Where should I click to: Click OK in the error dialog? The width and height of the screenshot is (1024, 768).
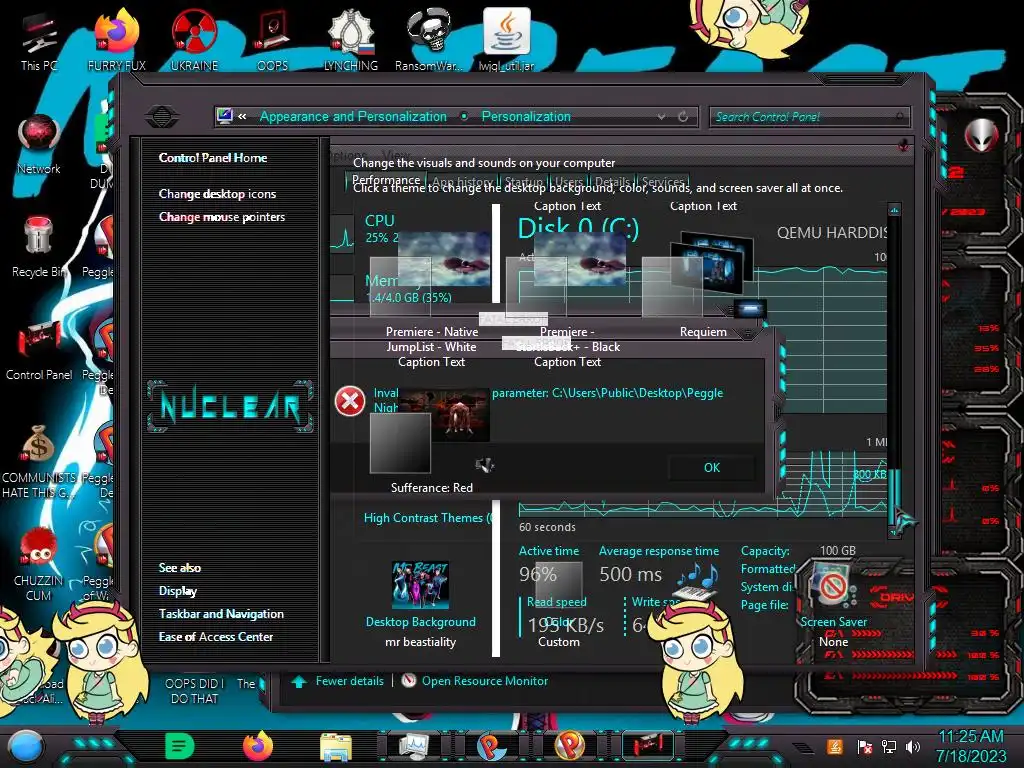pyautogui.click(x=712, y=468)
